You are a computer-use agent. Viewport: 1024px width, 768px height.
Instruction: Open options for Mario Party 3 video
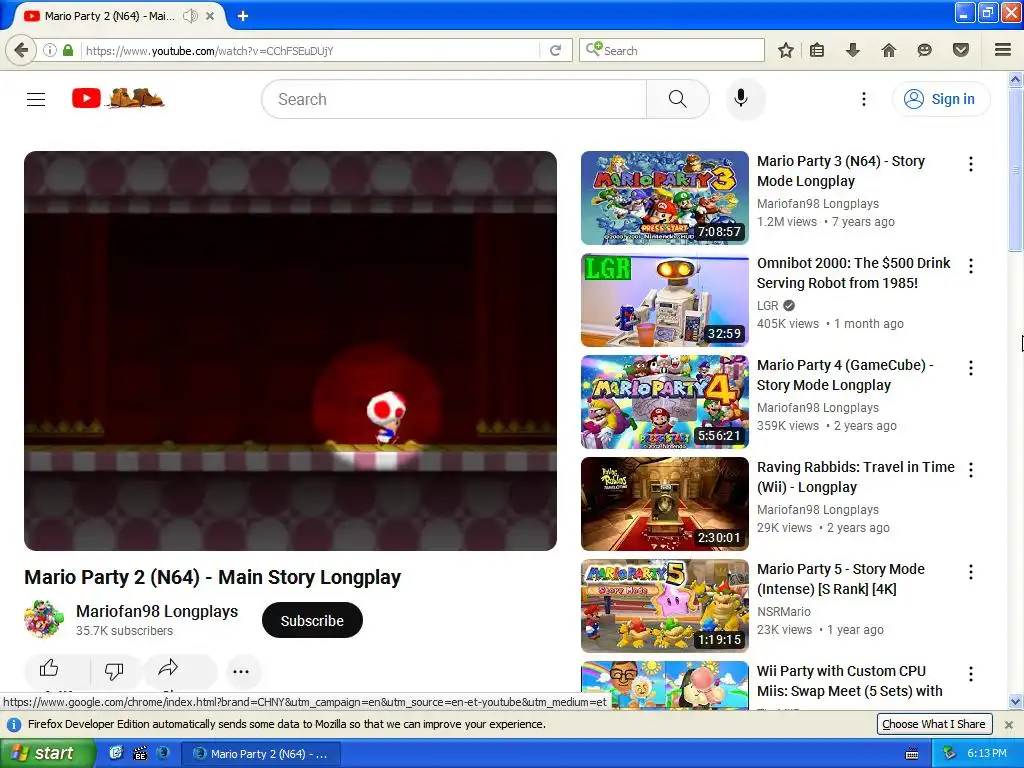(971, 164)
